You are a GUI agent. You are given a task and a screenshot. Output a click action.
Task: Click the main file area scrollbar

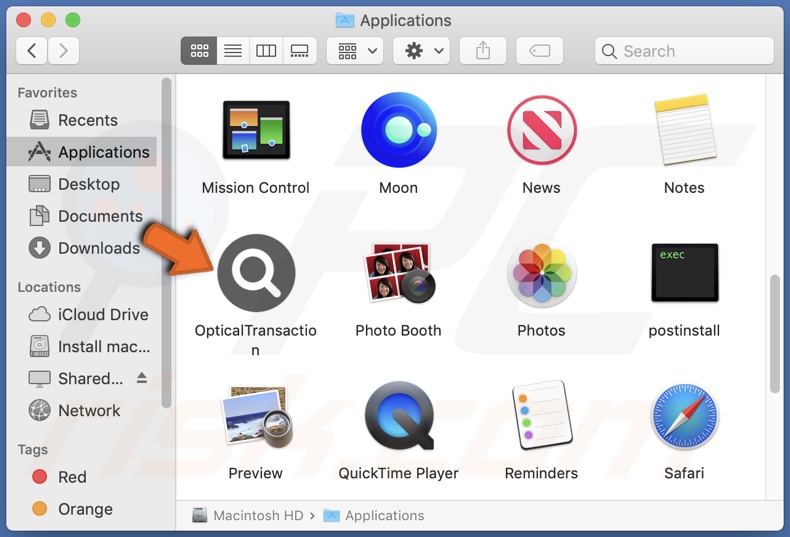[775, 333]
